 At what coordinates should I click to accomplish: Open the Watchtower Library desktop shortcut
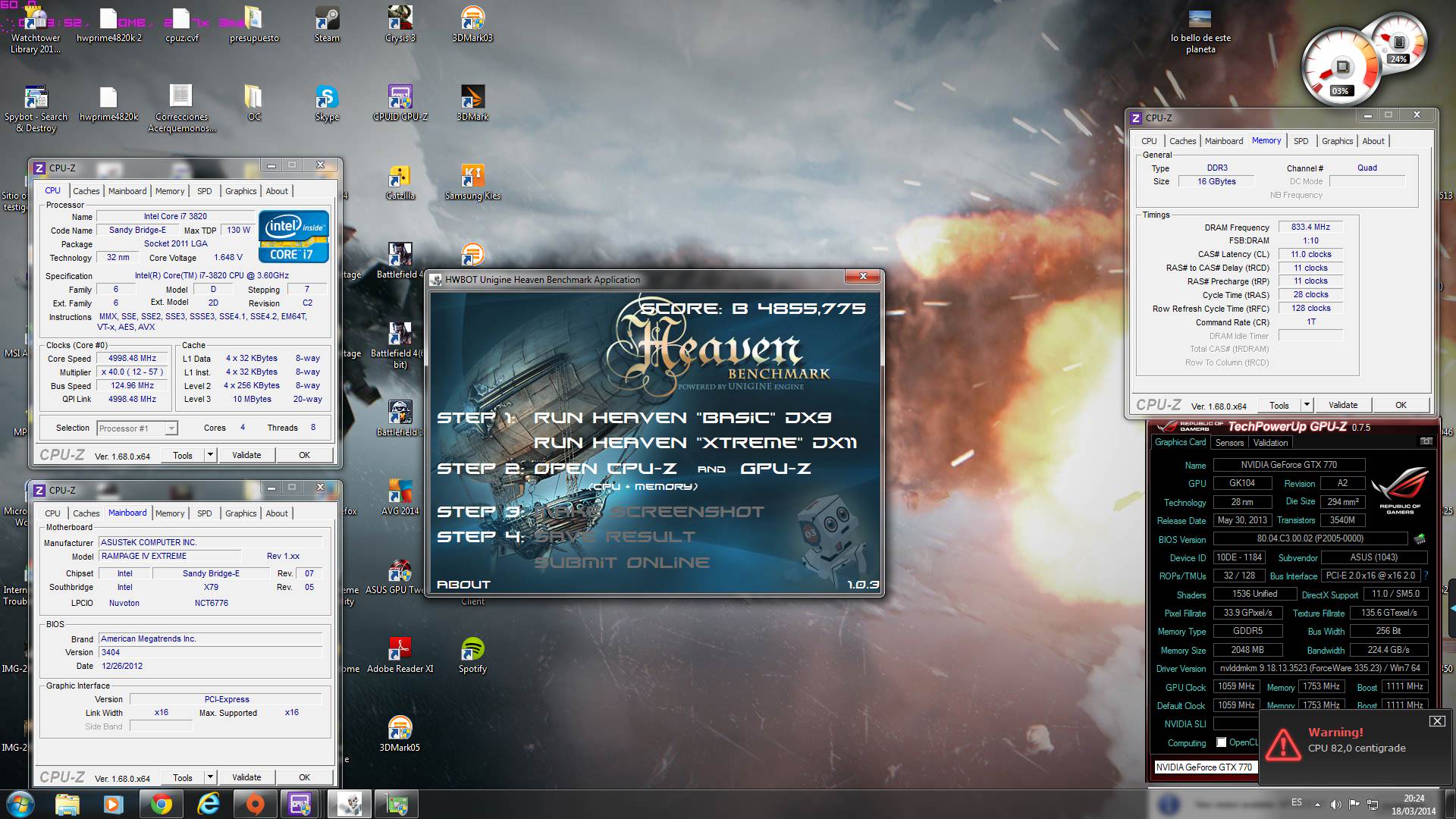(36, 30)
